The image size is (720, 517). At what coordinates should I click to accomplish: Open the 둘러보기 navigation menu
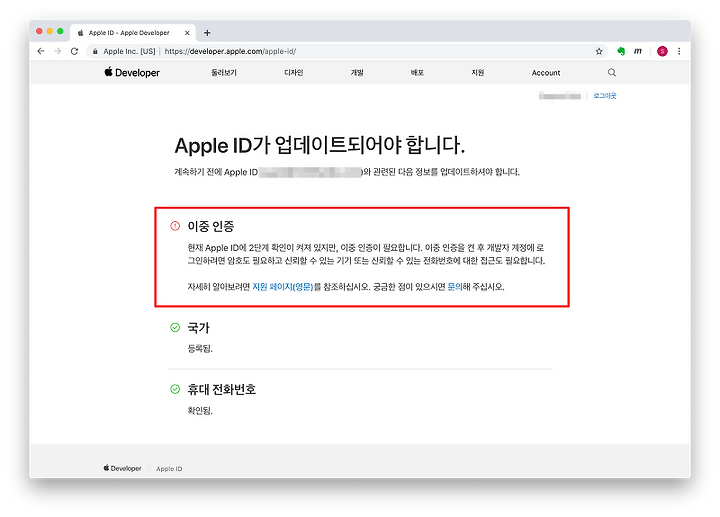click(x=224, y=73)
